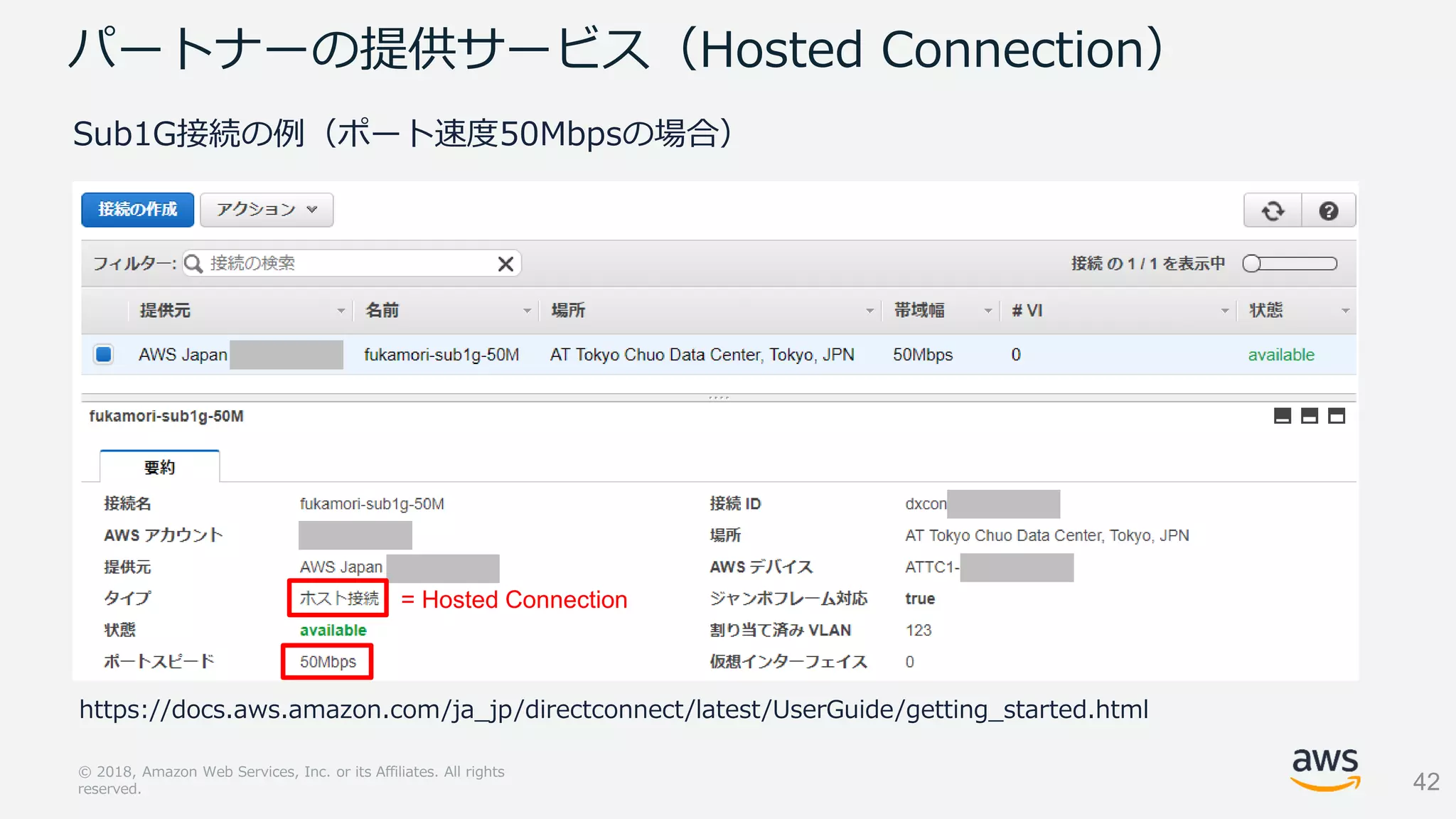The width and height of the screenshot is (1456, 819).
Task: Sort by 場所 column arrow
Action: (x=869, y=311)
